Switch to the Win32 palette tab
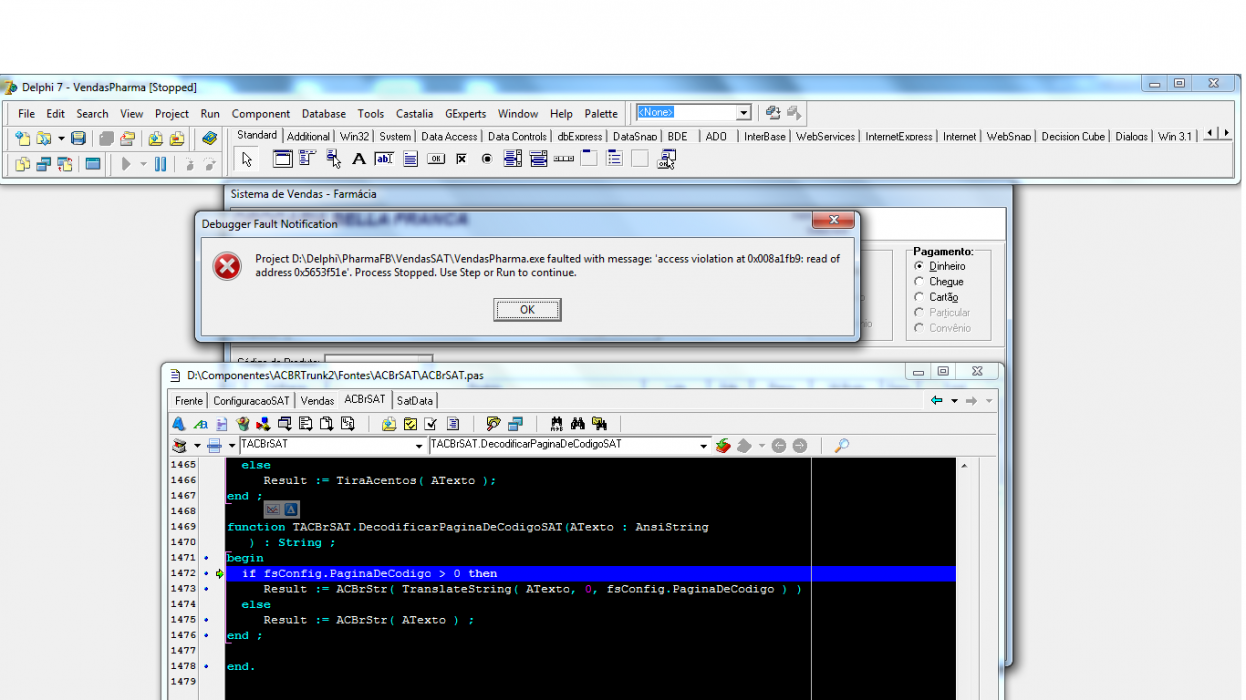Screen dimensions: 1246x700 tap(354, 136)
